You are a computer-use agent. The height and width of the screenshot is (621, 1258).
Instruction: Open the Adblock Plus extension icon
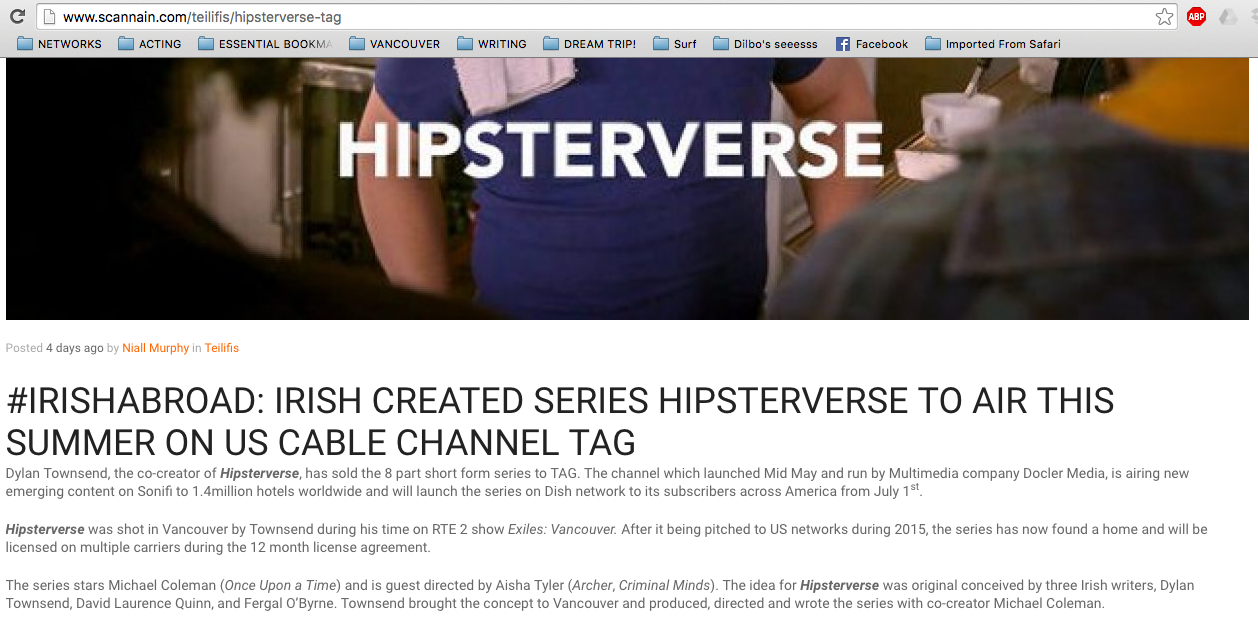pos(1196,16)
